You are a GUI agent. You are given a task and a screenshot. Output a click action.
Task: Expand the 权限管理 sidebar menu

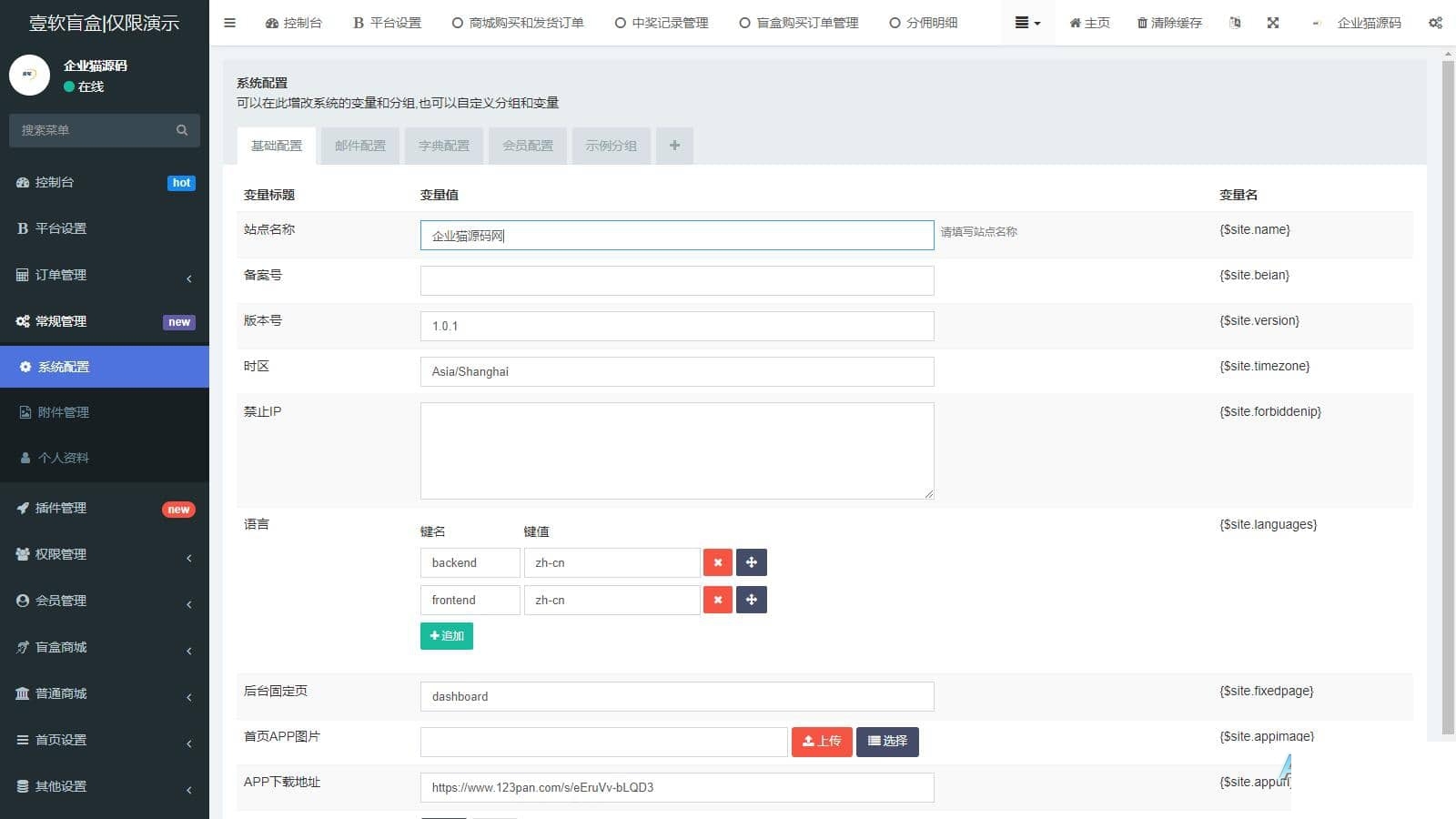105,554
